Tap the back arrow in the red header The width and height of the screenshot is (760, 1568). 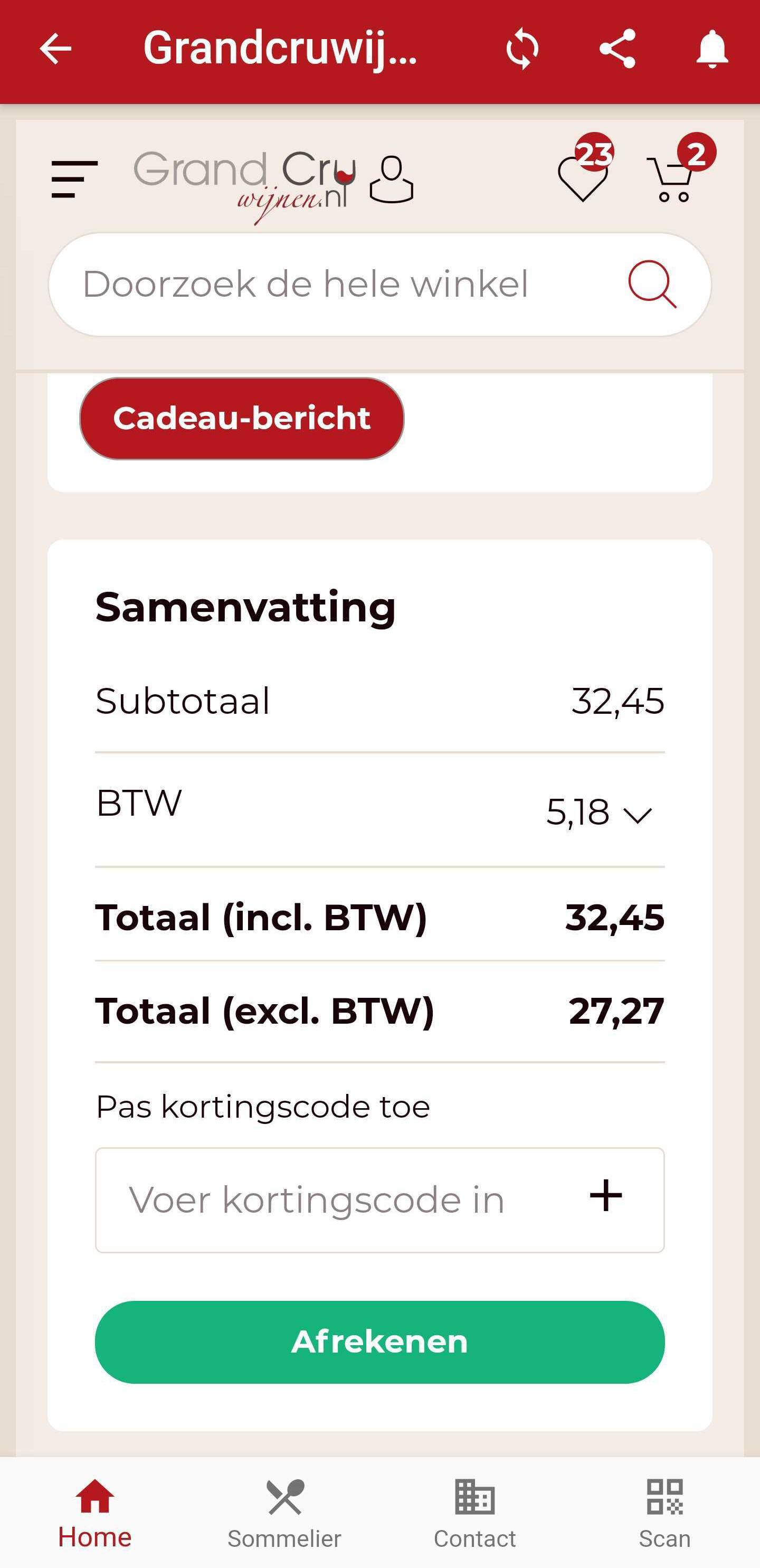(x=55, y=49)
